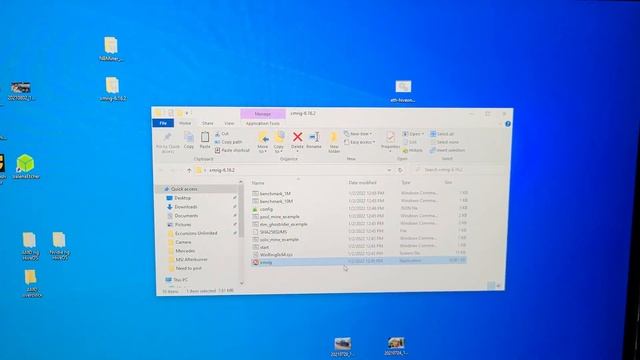Open Documents in the navigation pane

tap(186, 216)
